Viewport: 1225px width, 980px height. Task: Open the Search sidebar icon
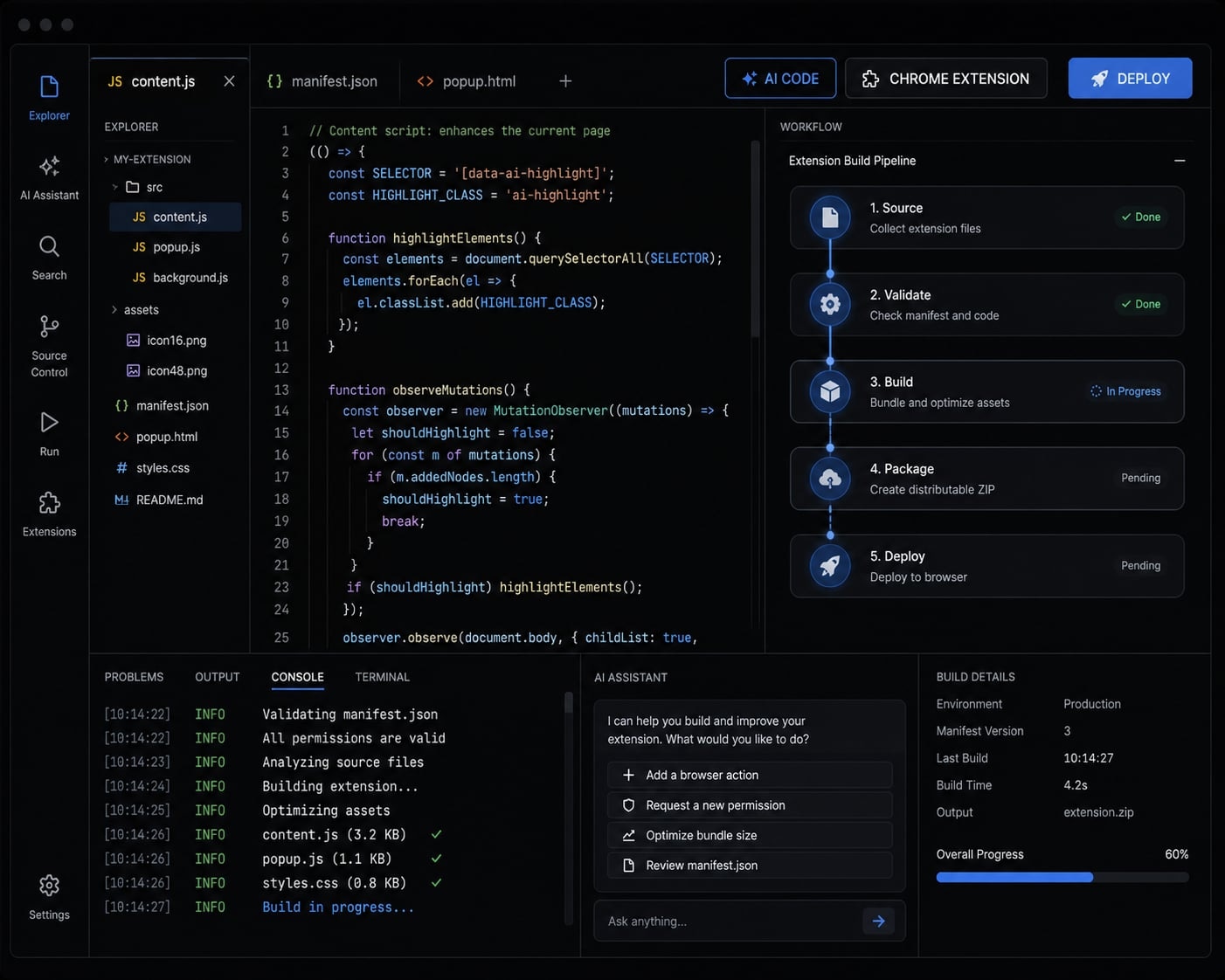coord(49,246)
